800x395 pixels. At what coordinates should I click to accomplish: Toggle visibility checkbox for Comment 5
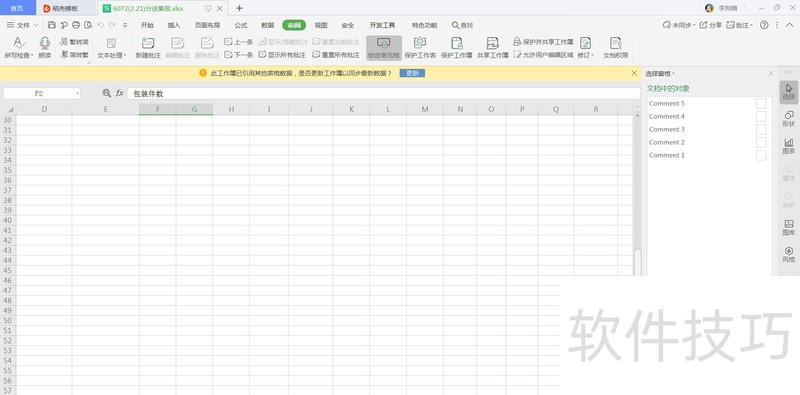pos(761,104)
